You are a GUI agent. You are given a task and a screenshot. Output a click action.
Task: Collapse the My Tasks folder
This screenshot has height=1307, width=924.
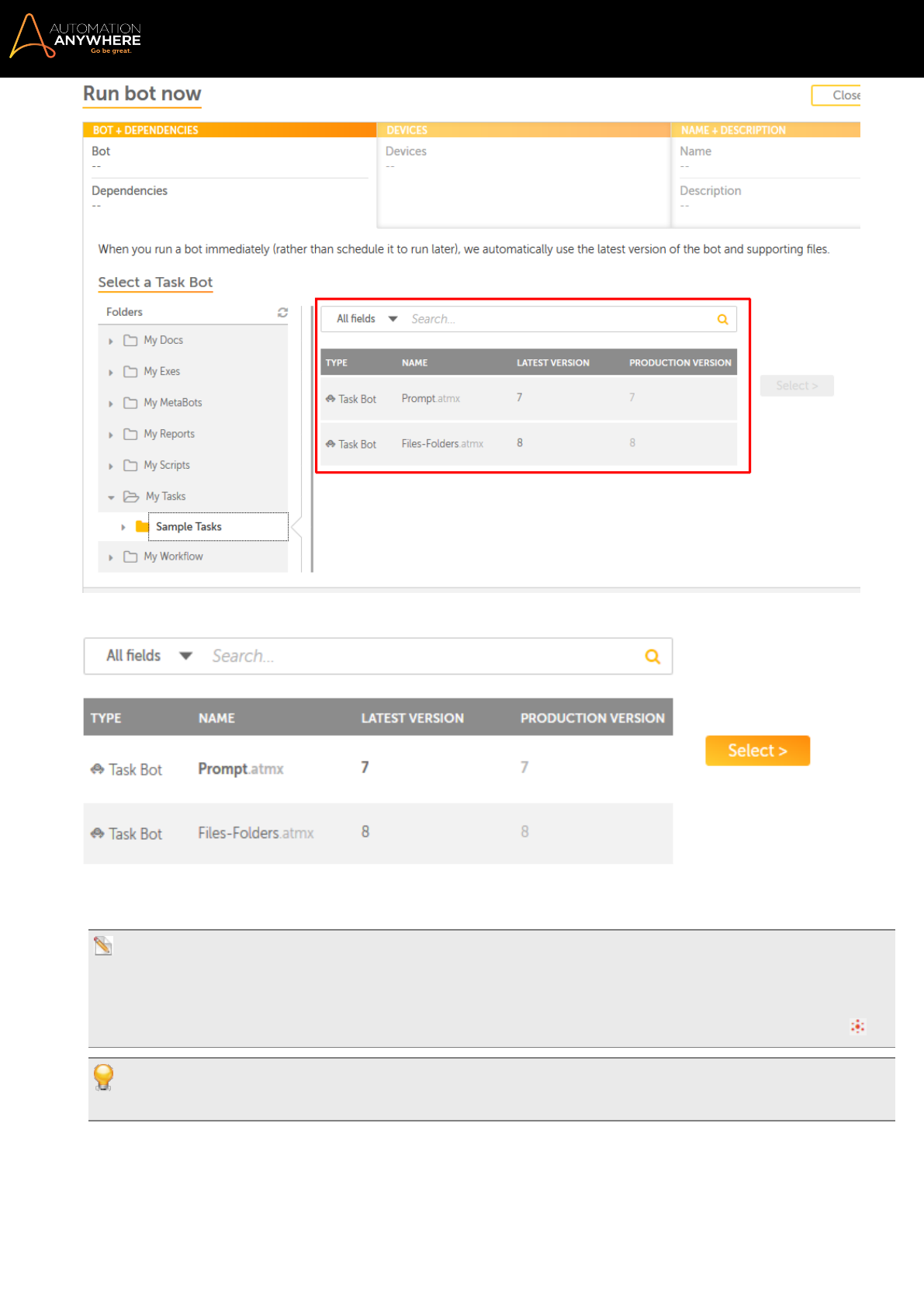pyautogui.click(x=111, y=497)
